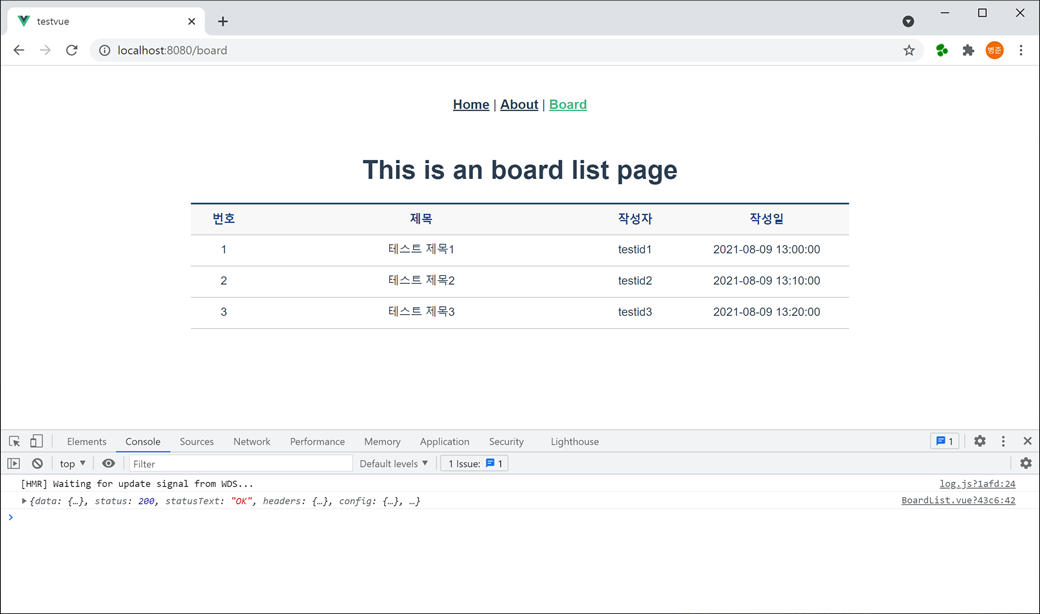View site information icon in address bar
Screen dimensions: 1040x614
(104, 50)
